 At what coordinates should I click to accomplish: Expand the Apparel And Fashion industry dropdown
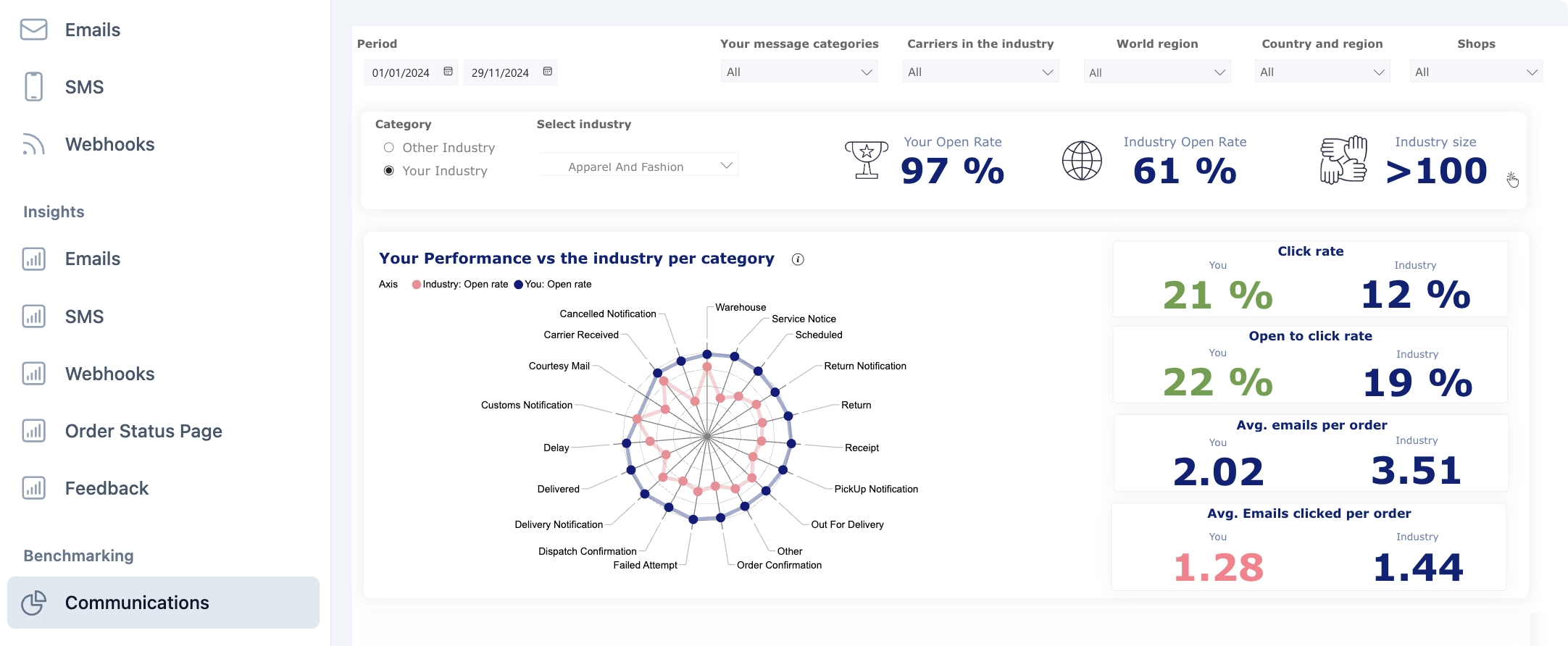pyautogui.click(x=638, y=167)
